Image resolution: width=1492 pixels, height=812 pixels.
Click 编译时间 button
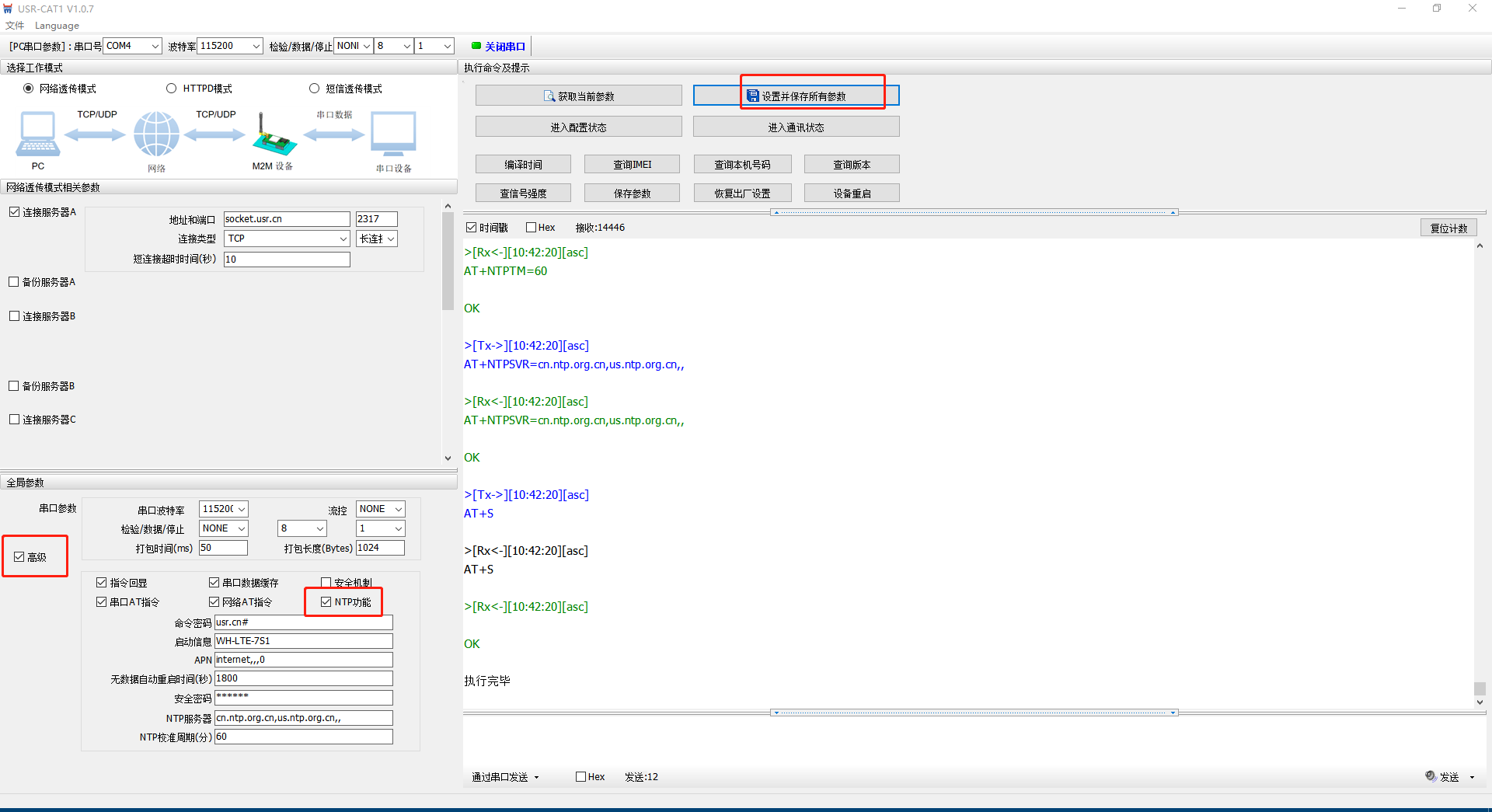523,164
